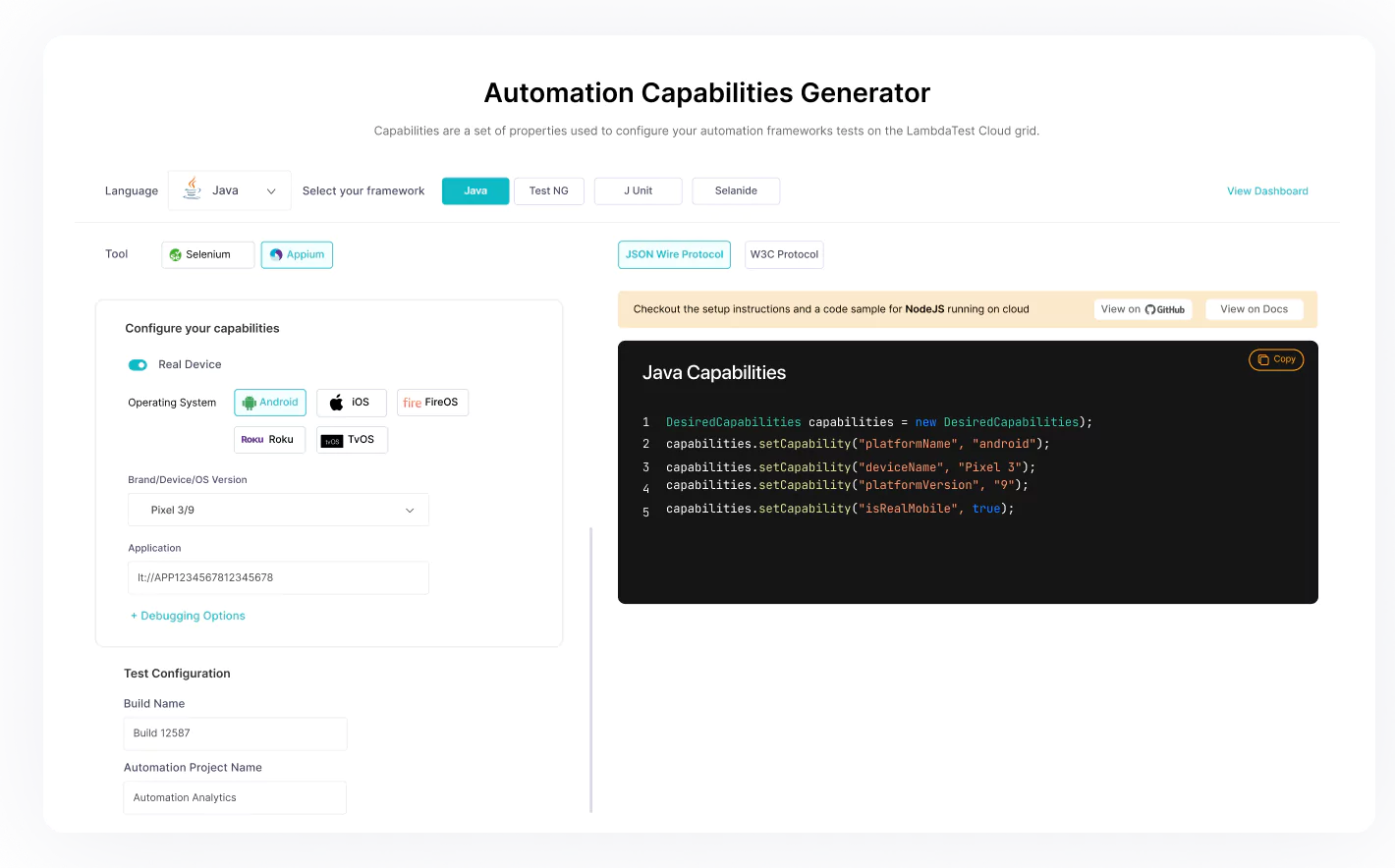Viewport: 1395px width, 868px height.
Task: Click the Appium tool icon
Action: click(x=276, y=254)
